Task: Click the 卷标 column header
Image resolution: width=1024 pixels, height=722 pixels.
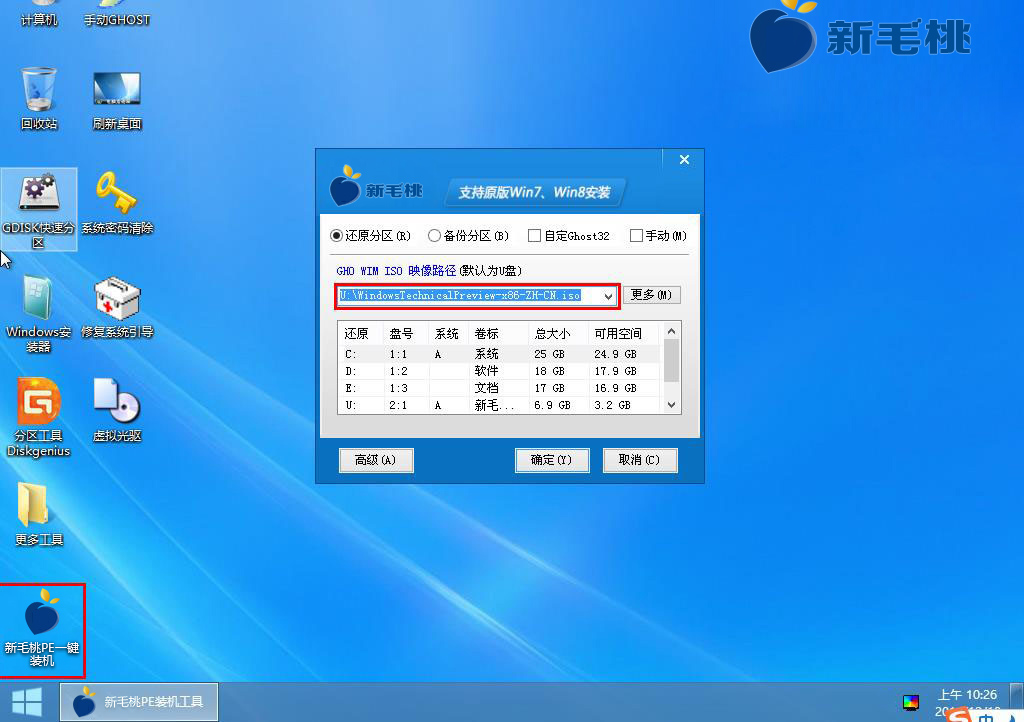Action: point(498,334)
